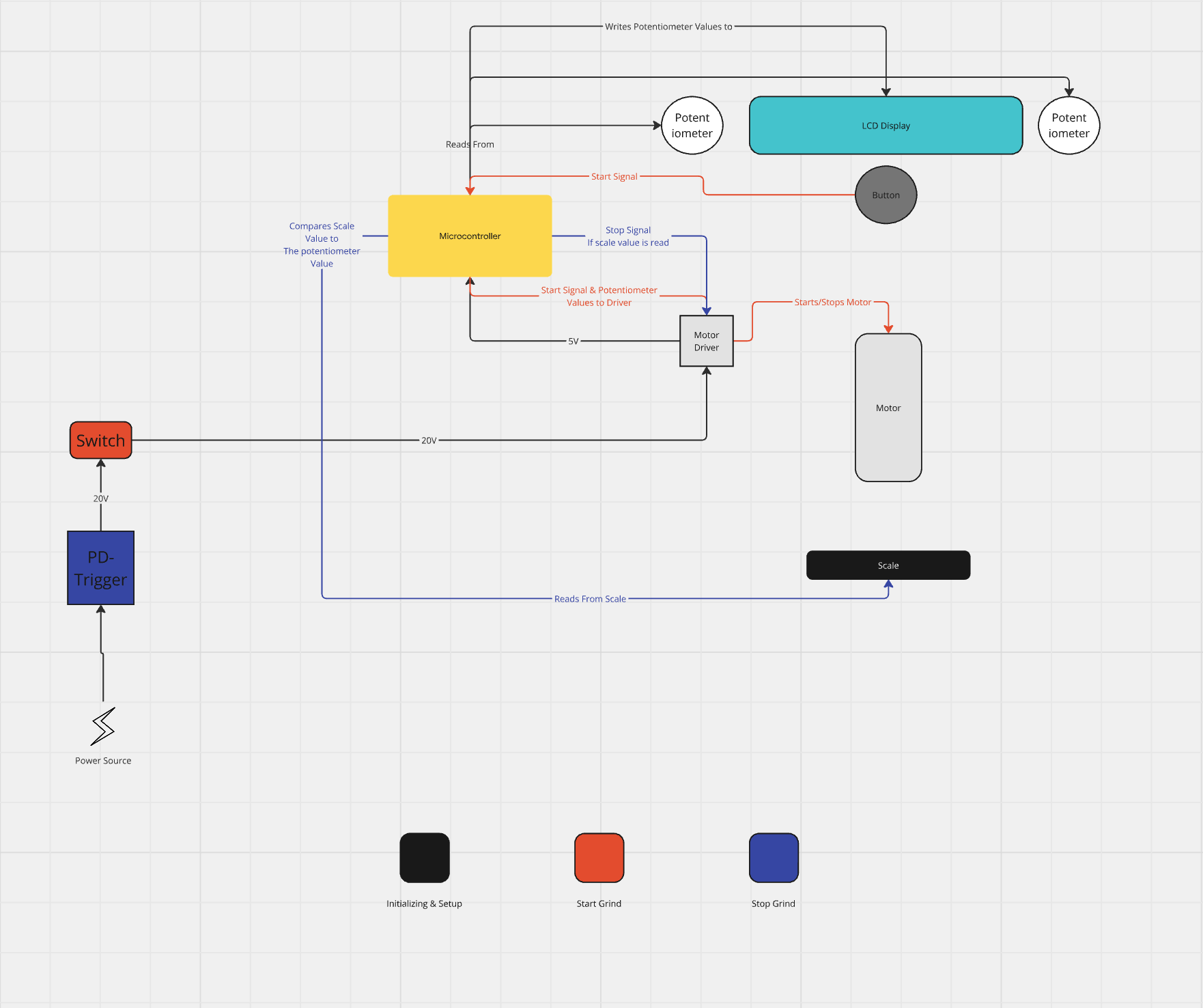Click the Stop Grind legend label
1203x1008 pixels.
774,903
